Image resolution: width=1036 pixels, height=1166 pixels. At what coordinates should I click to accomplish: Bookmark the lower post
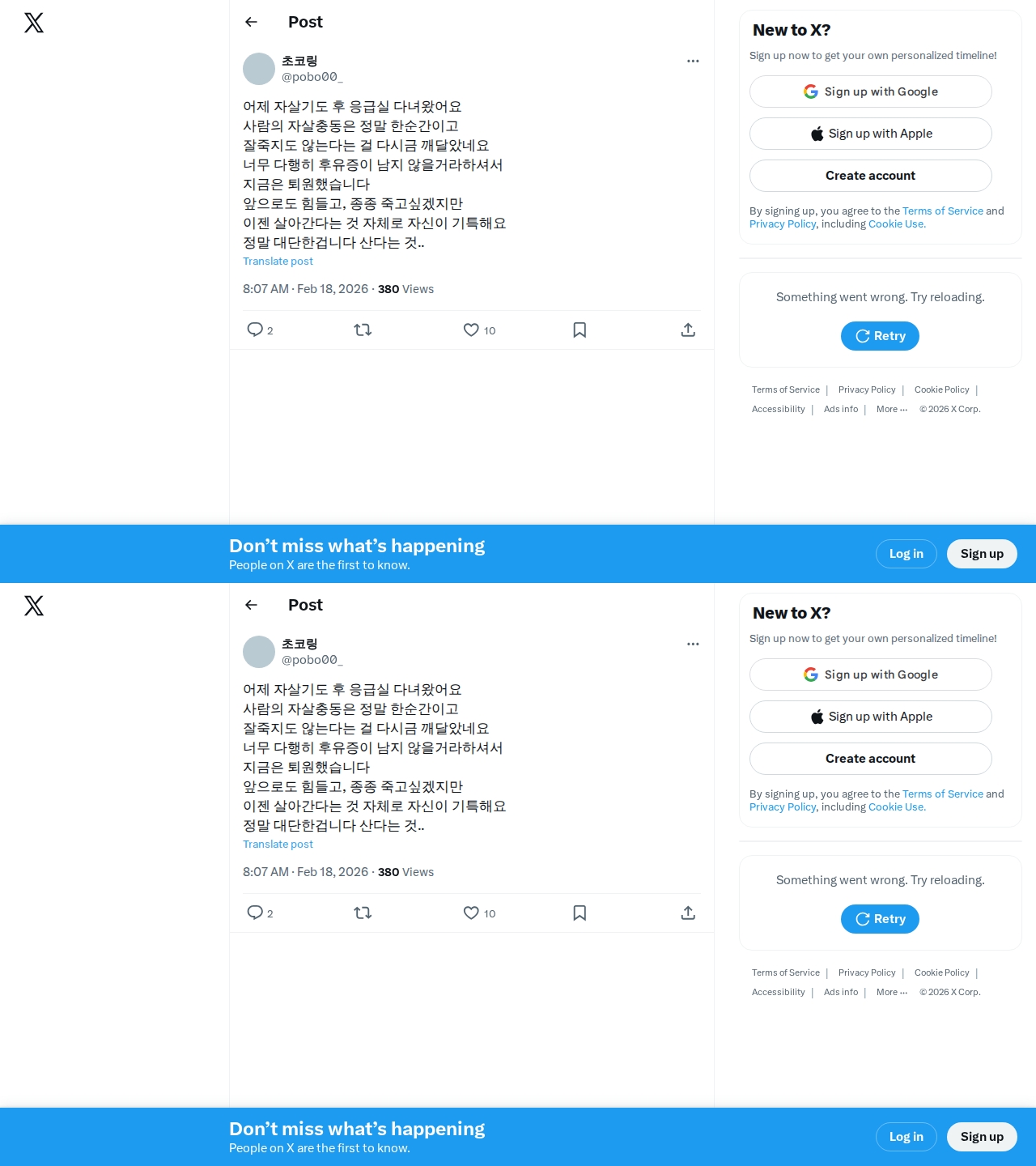[580, 913]
